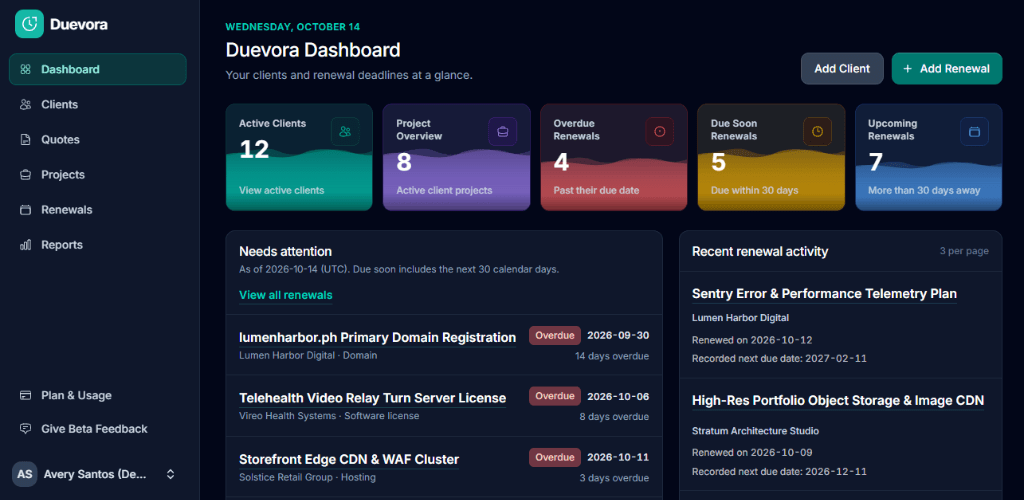Viewport: 1024px width, 500px height.
Task: Click the alert icon on Overdue Renewals card
Action: click(x=660, y=131)
